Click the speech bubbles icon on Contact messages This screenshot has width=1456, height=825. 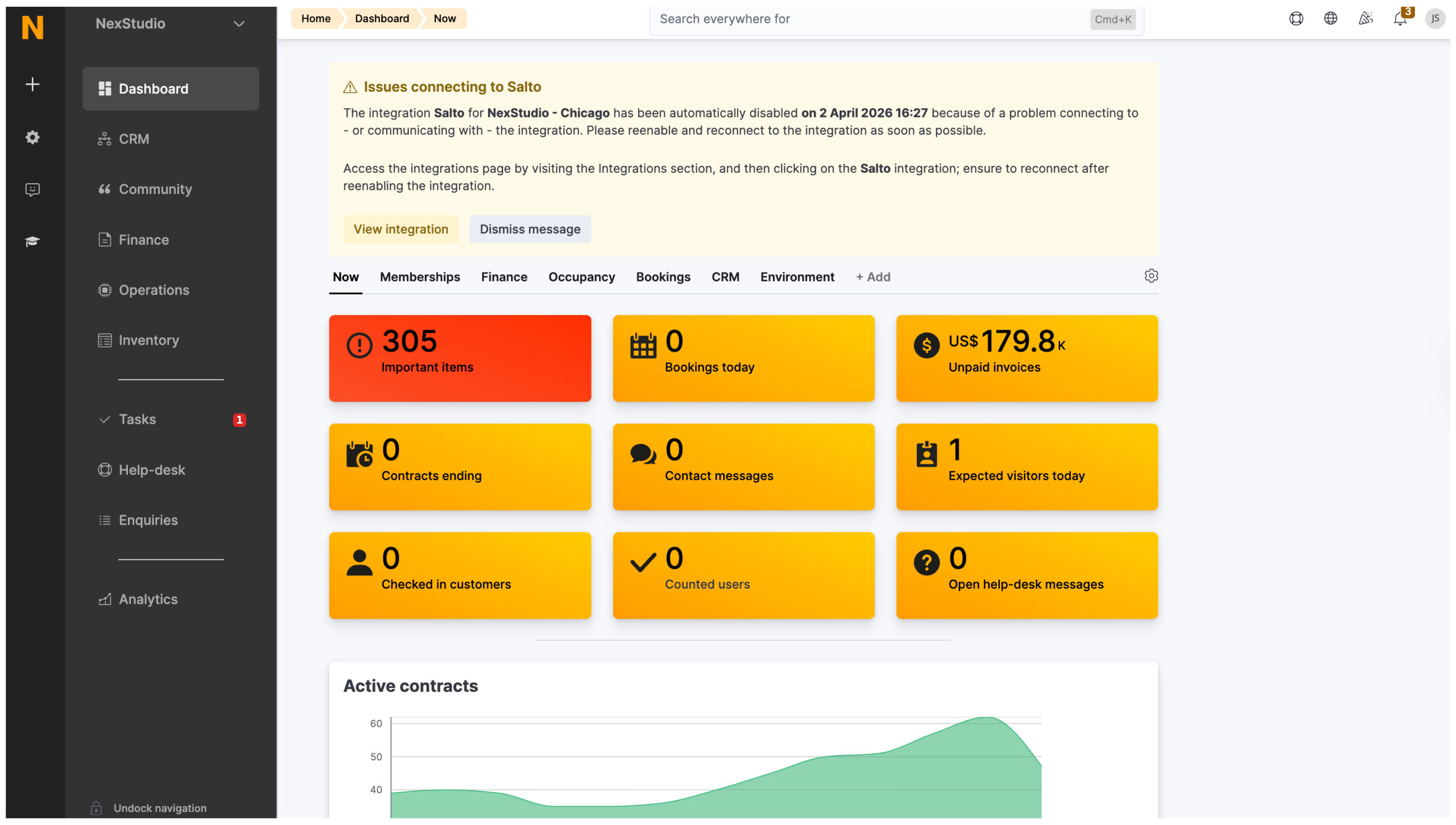tap(643, 454)
